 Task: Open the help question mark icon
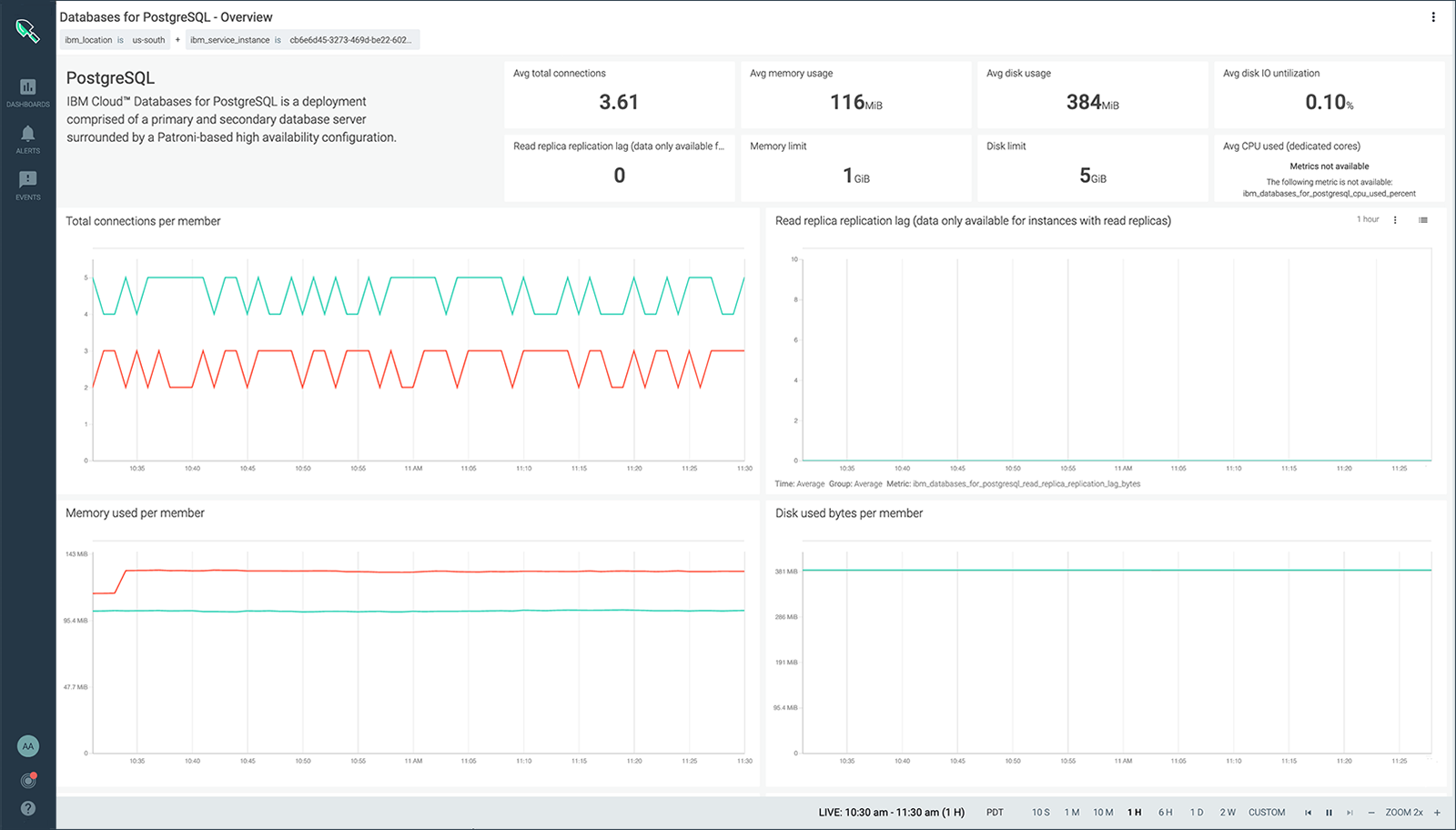28,808
